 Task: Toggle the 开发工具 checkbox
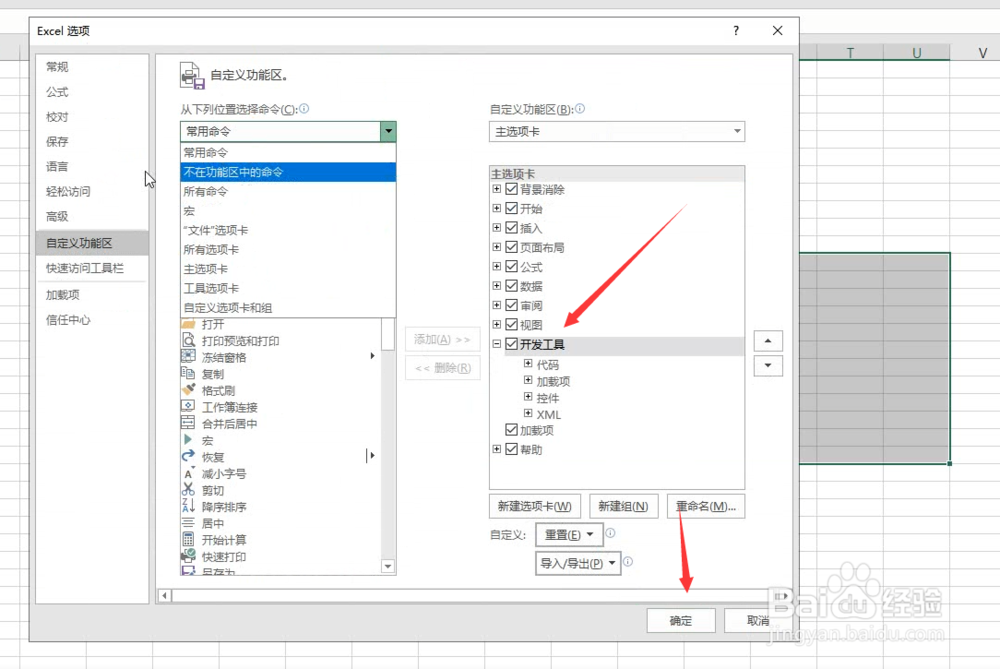coord(511,344)
